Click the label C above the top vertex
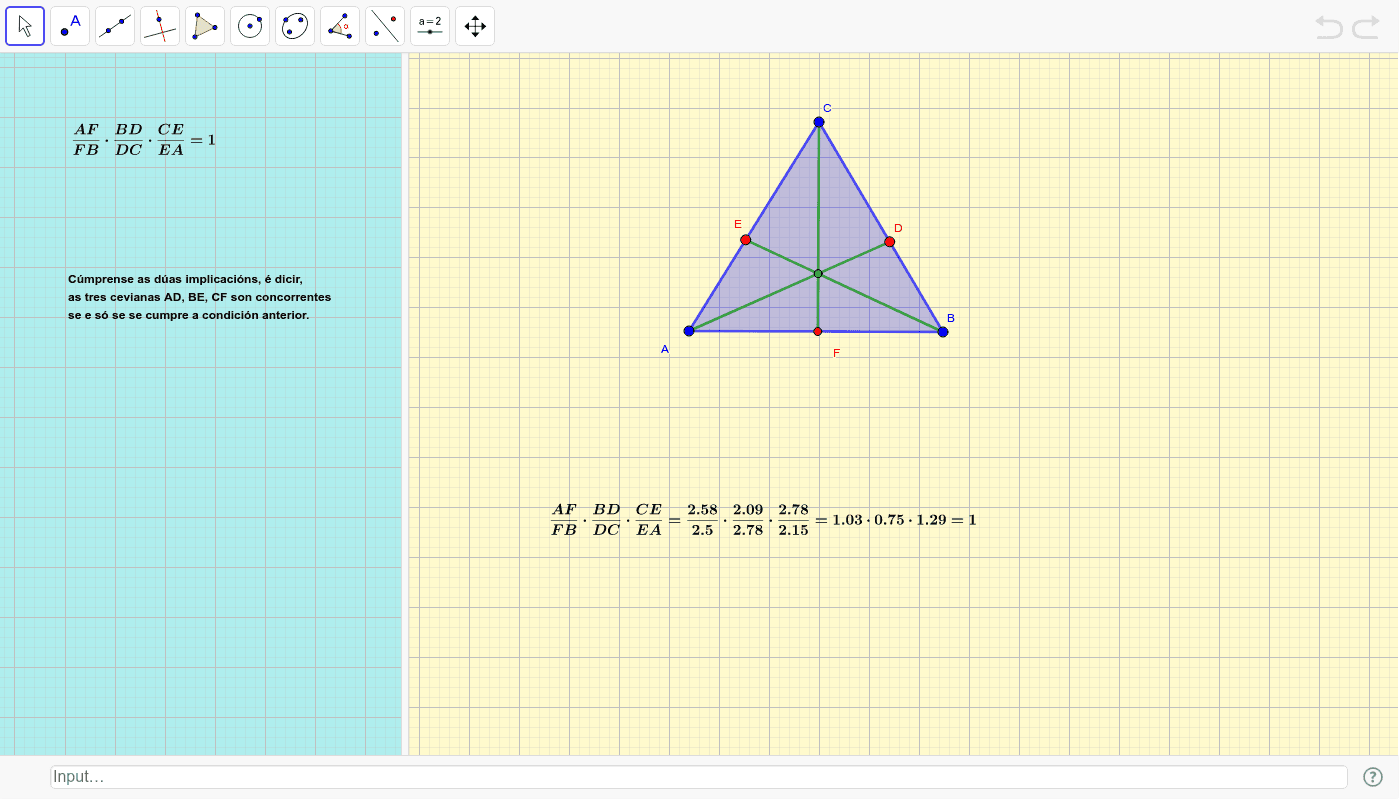The image size is (1400, 800). pyautogui.click(x=827, y=108)
